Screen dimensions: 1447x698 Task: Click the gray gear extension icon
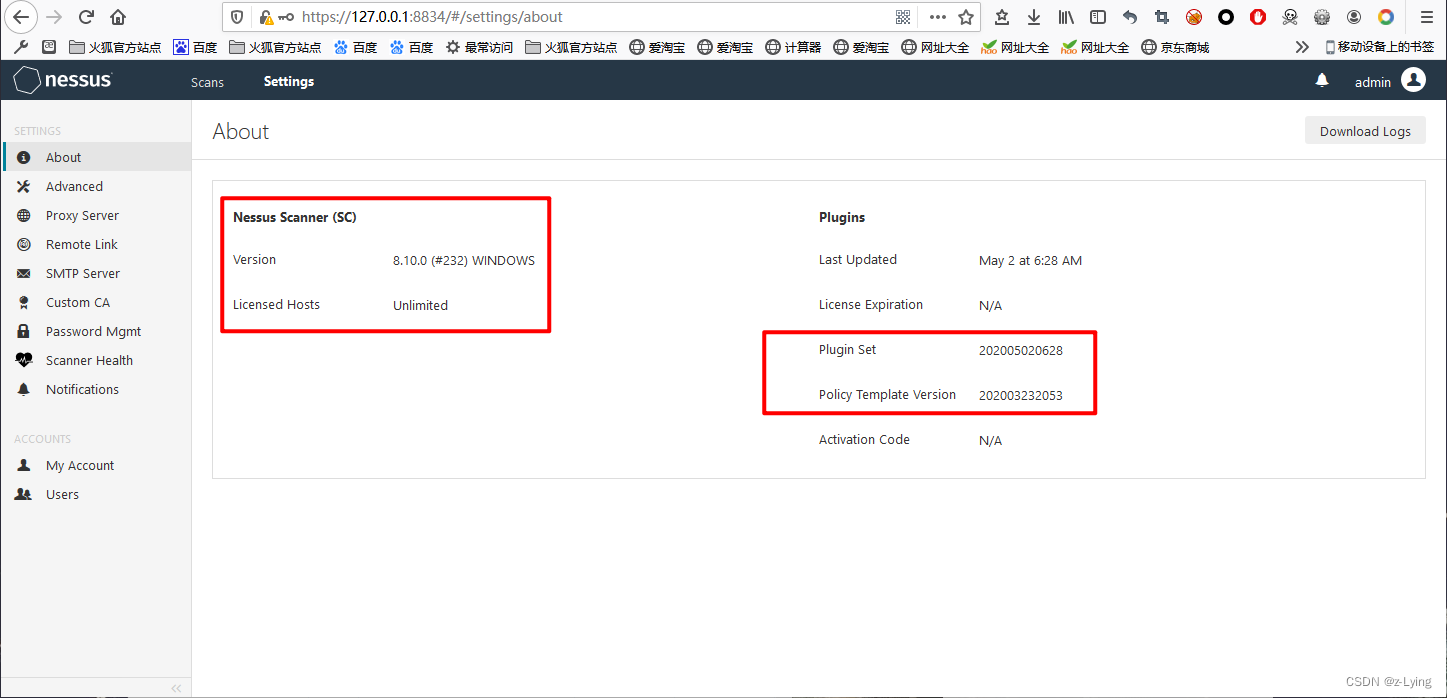[1322, 17]
